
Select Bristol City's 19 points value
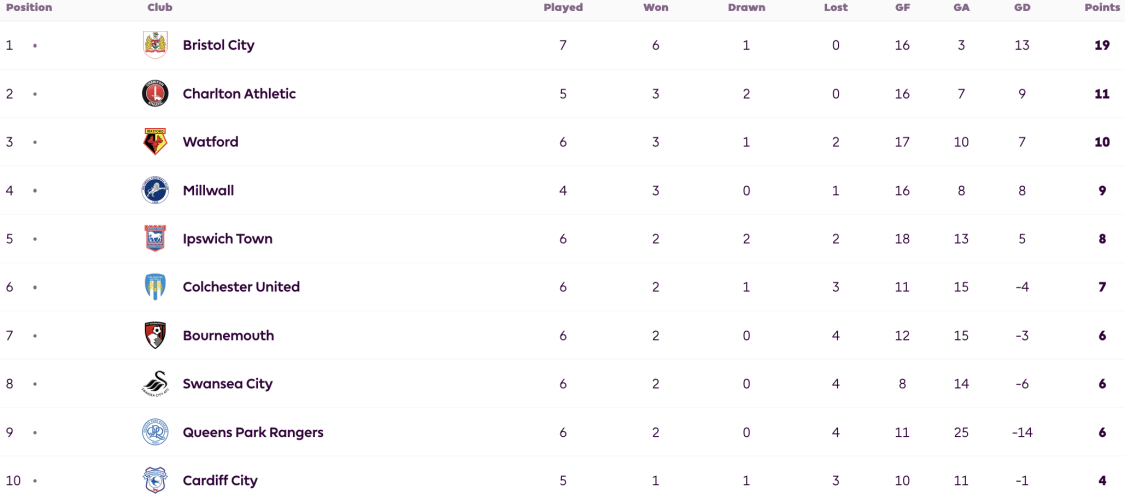pyautogui.click(x=1103, y=45)
